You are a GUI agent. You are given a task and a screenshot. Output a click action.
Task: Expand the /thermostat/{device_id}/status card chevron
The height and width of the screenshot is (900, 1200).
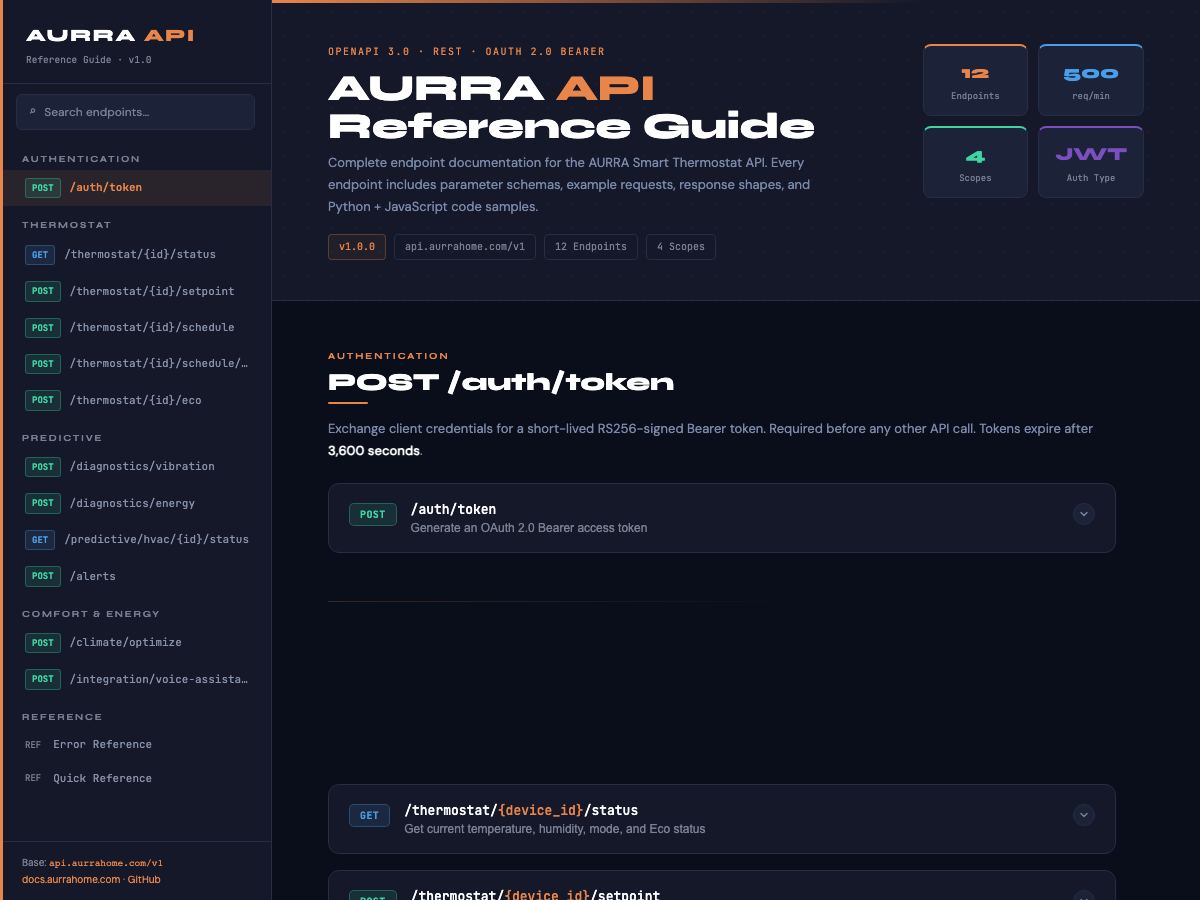click(x=1083, y=815)
